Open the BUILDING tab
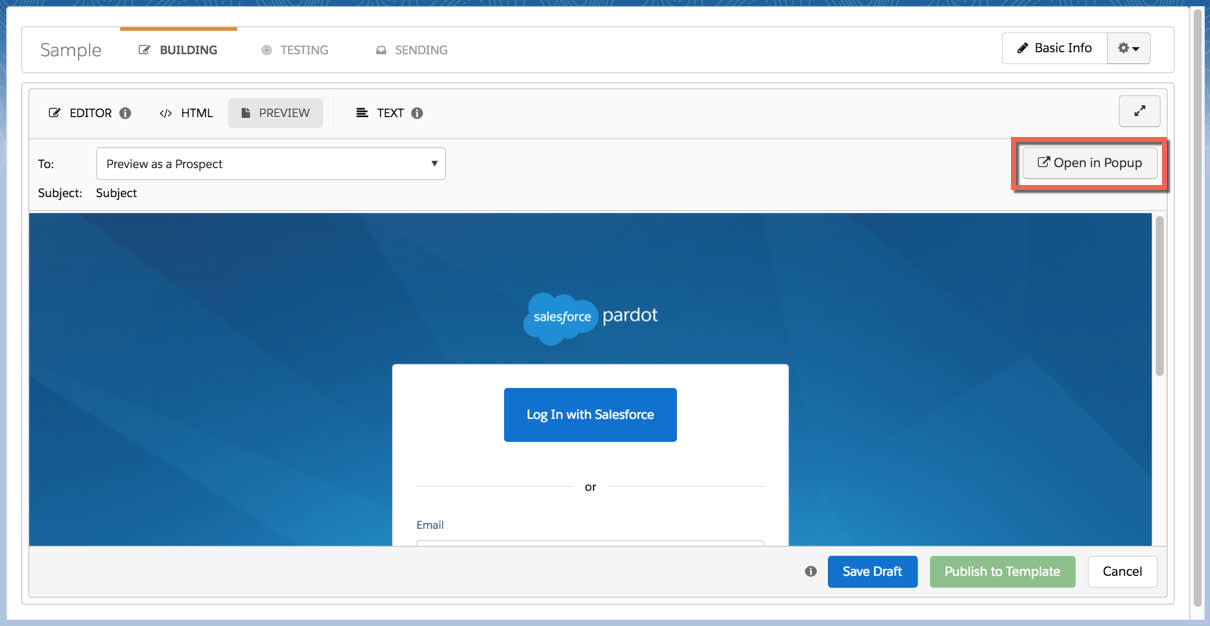The width and height of the screenshot is (1210, 626). coord(178,50)
